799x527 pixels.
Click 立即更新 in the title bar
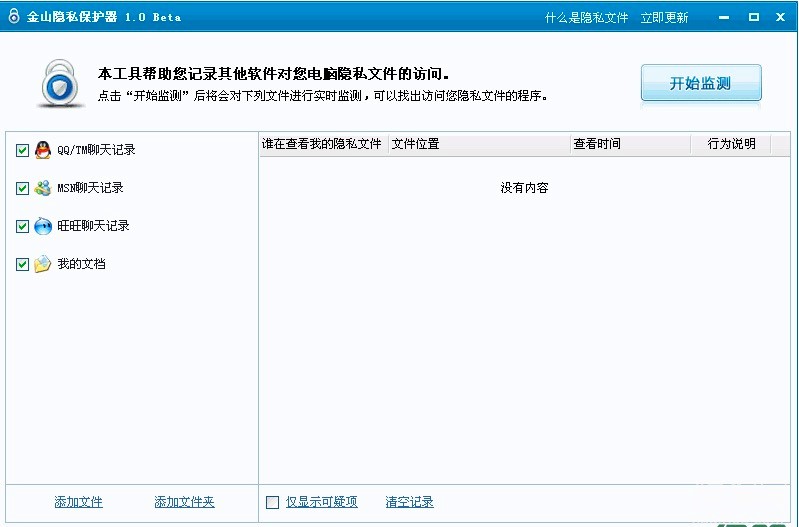[x=664, y=18]
